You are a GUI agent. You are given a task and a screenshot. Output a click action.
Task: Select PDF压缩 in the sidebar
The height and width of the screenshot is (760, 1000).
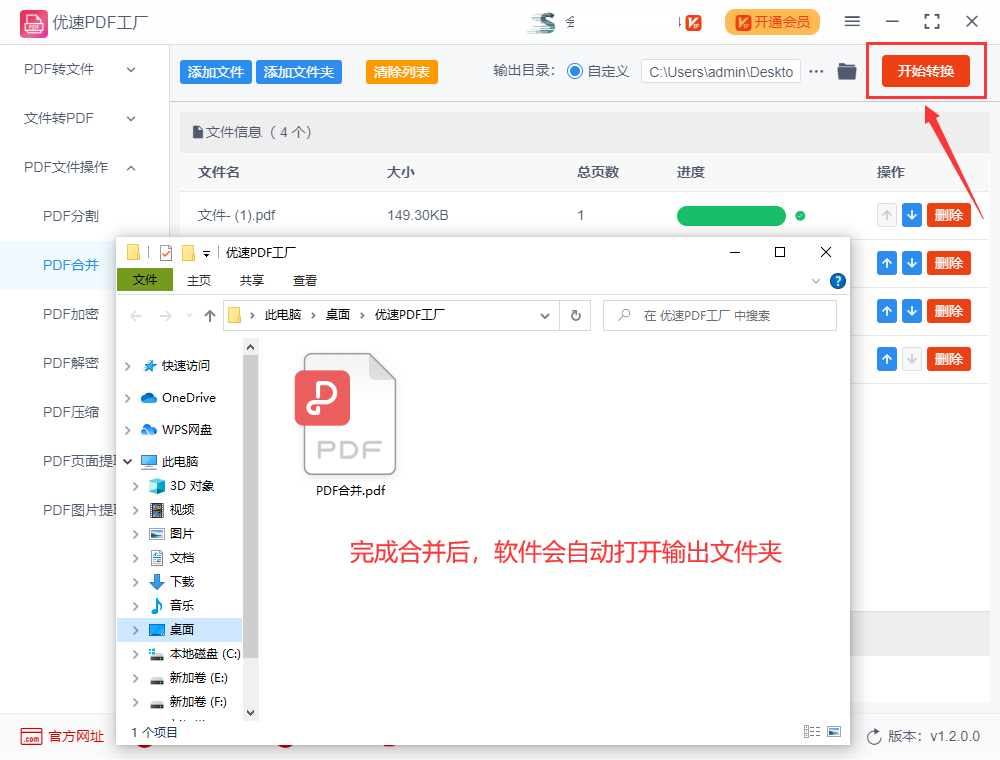tap(71, 413)
